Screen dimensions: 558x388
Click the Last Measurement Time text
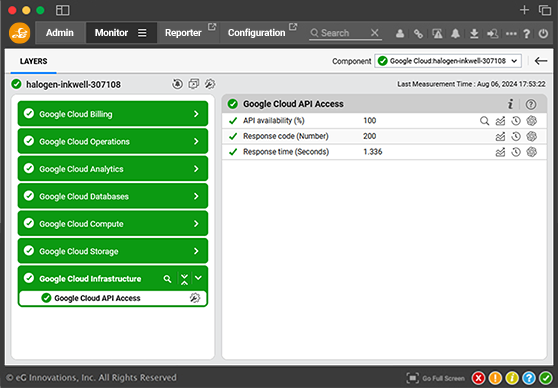coord(471,84)
